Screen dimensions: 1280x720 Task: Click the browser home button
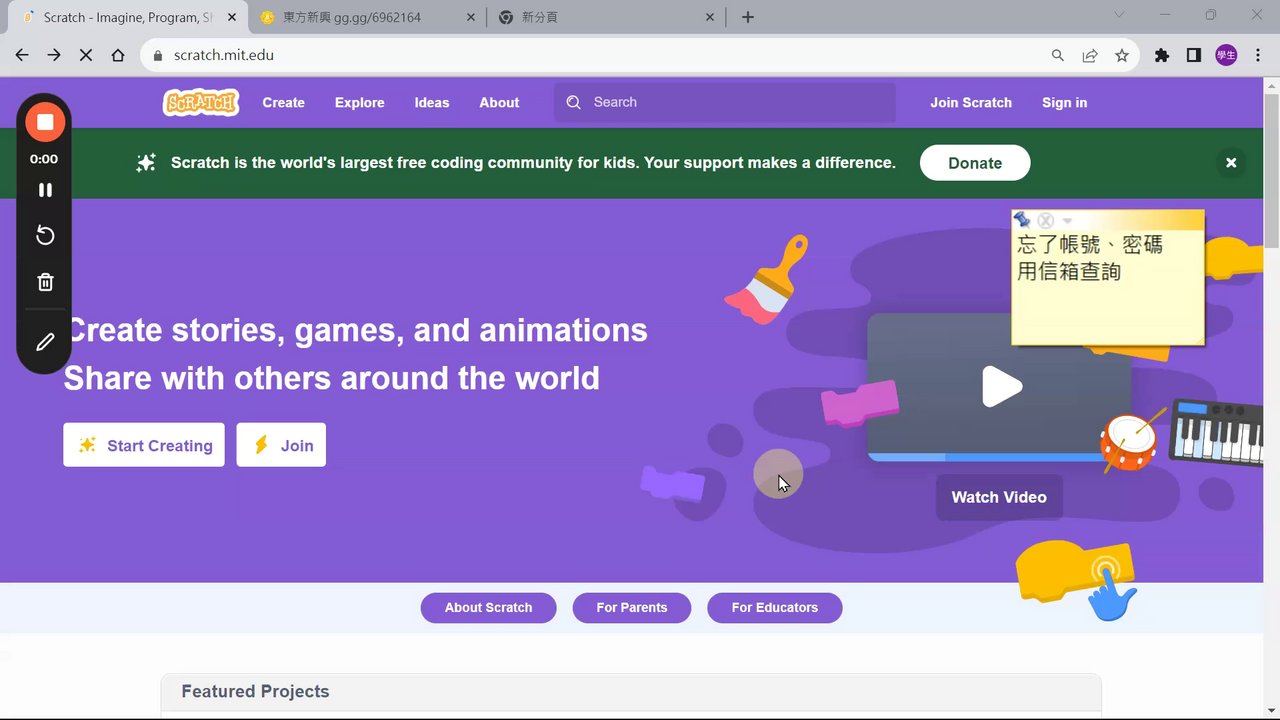click(x=118, y=55)
